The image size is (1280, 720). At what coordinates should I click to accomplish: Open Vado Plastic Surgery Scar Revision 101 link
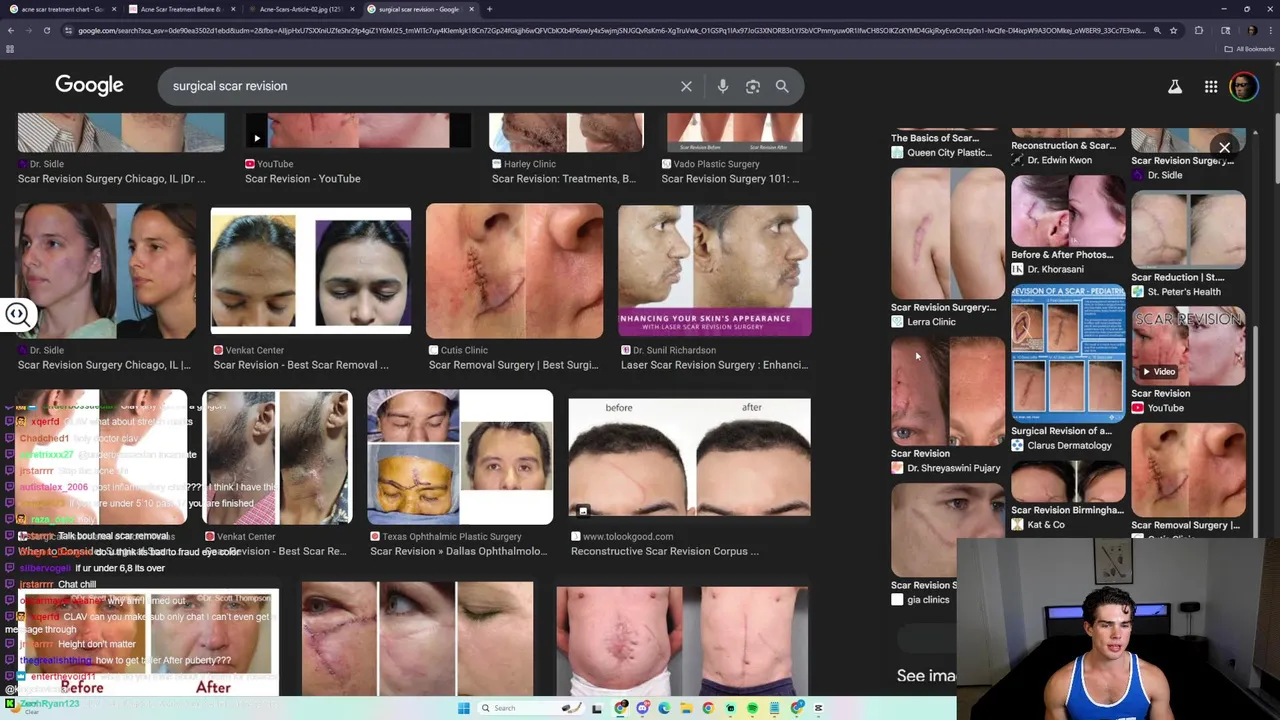point(730,179)
